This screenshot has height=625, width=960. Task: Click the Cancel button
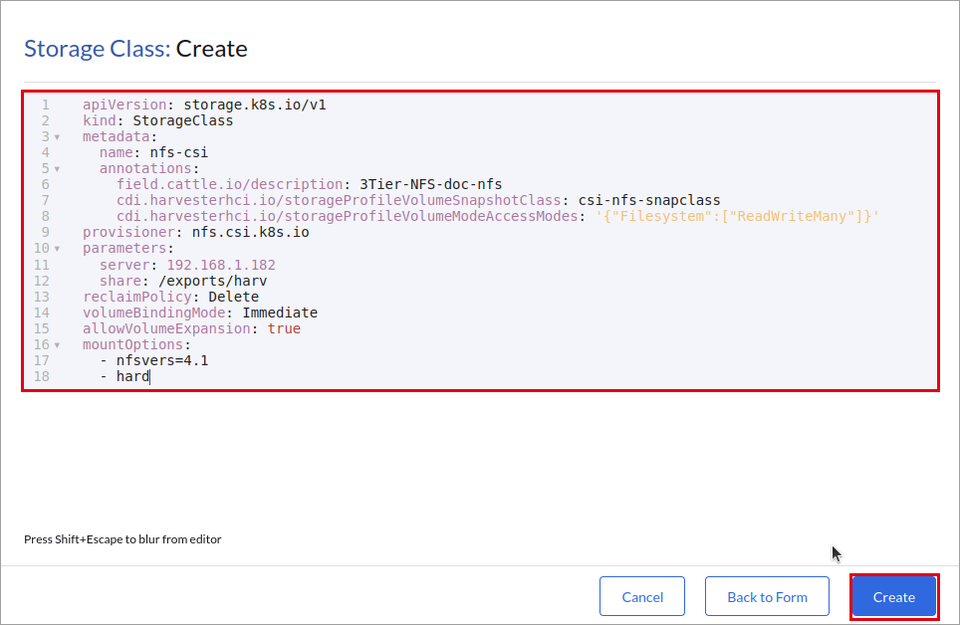tap(642, 597)
